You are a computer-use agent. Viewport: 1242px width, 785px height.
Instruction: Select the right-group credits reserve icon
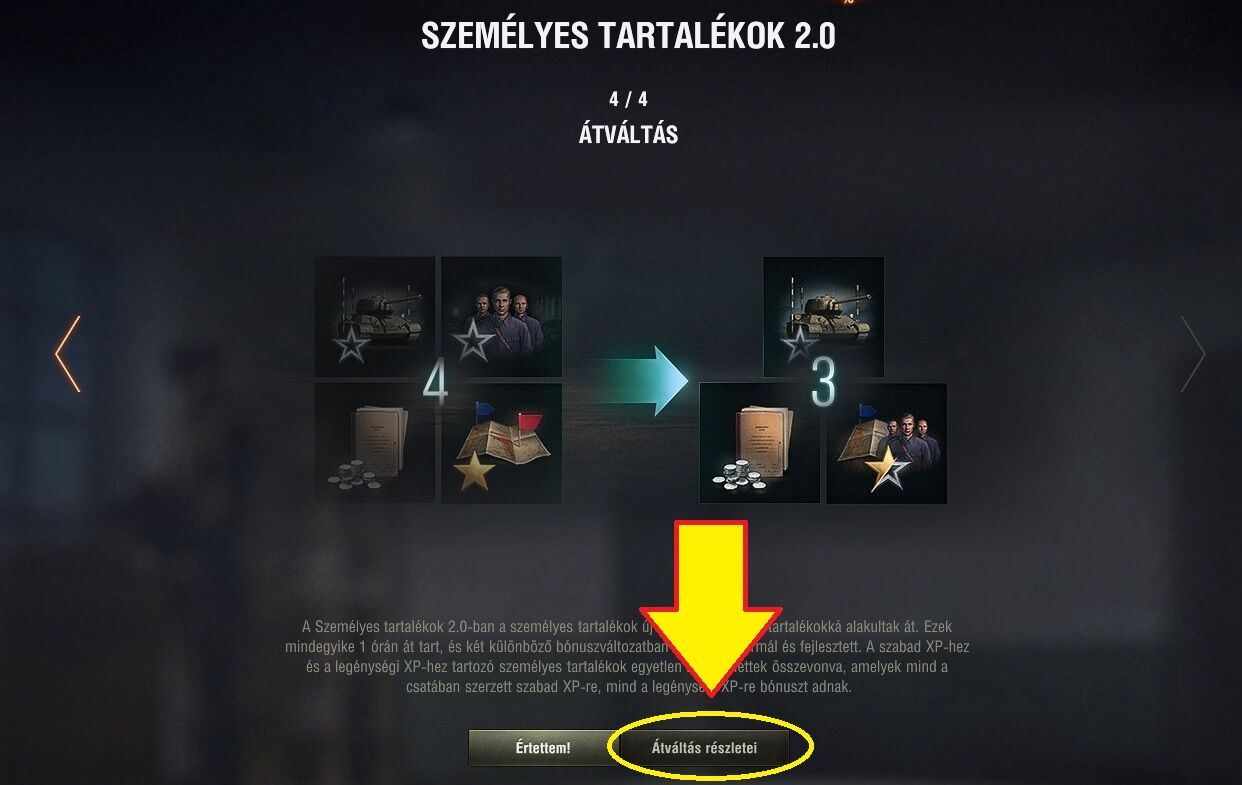click(760, 443)
